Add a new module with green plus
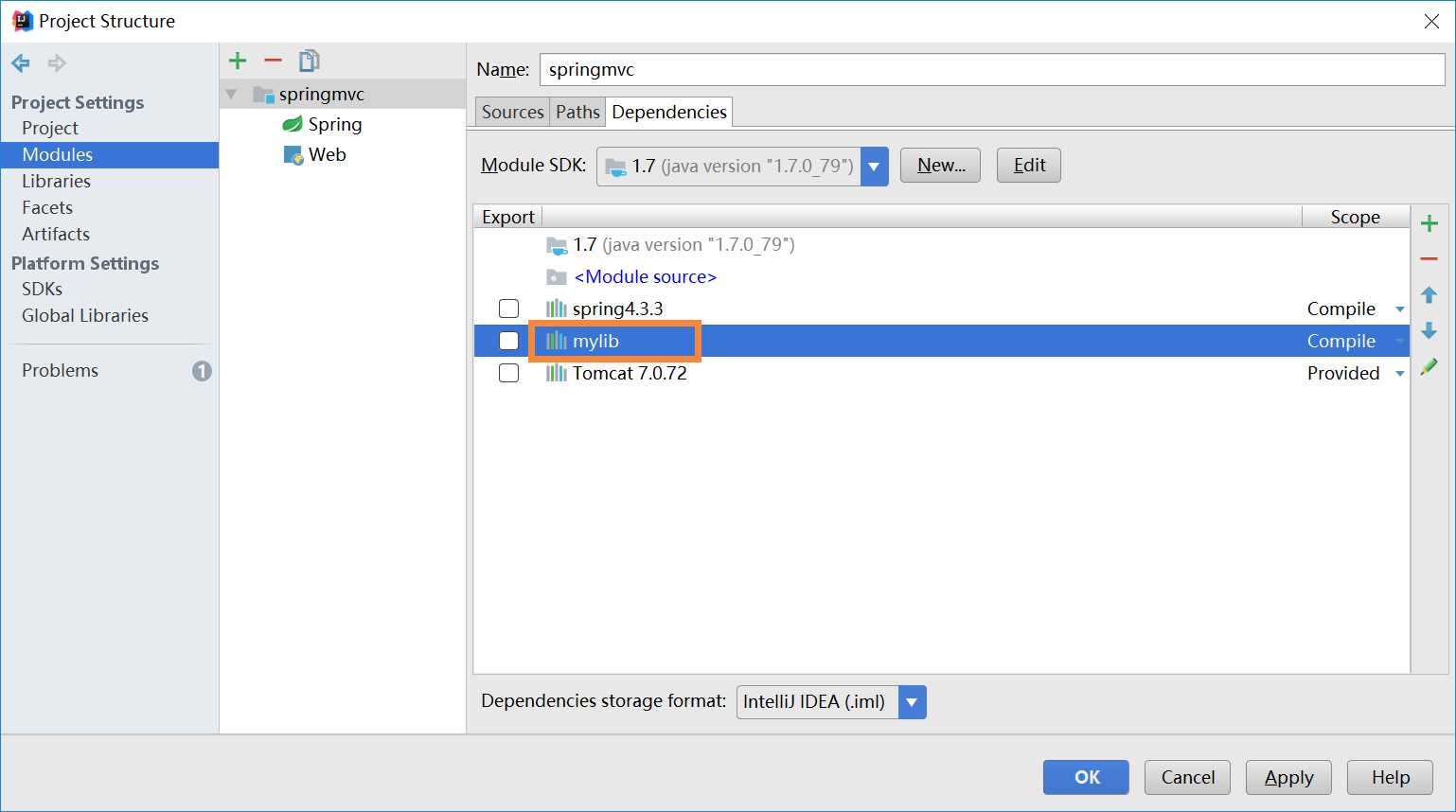 [238, 61]
